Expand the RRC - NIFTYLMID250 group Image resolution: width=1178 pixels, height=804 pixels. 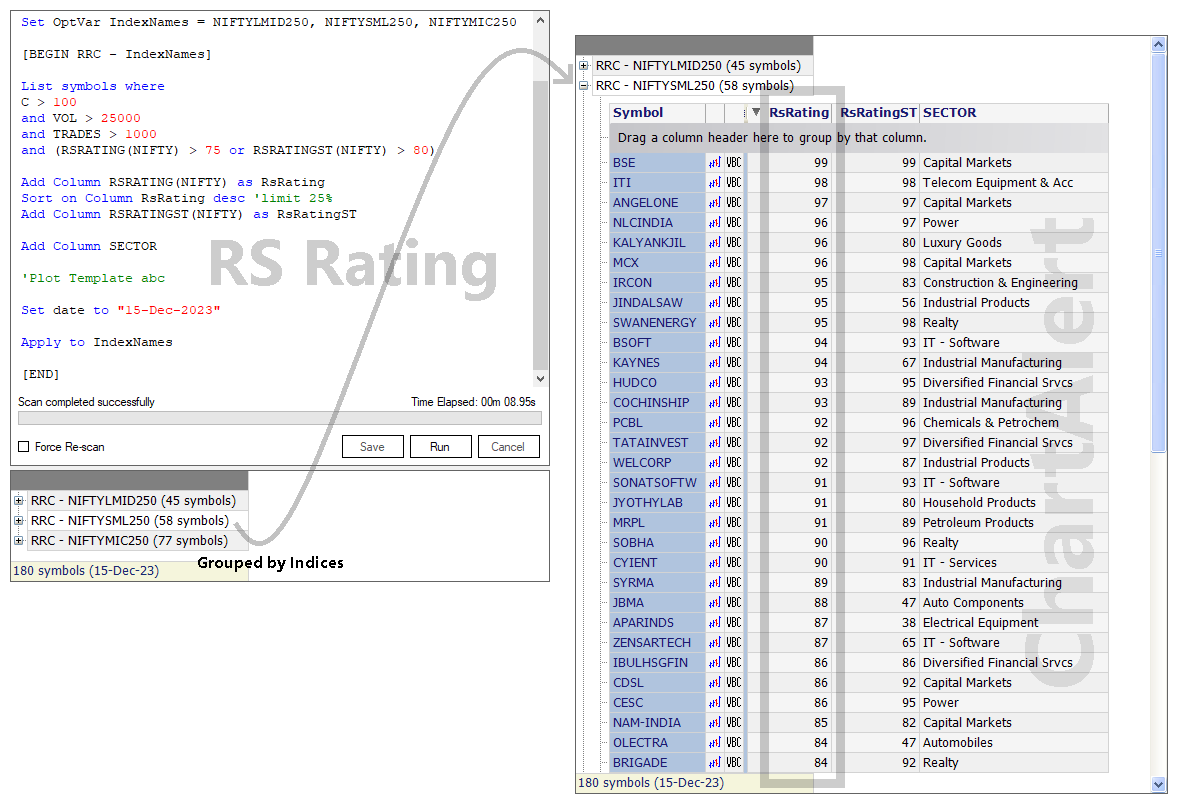point(584,65)
